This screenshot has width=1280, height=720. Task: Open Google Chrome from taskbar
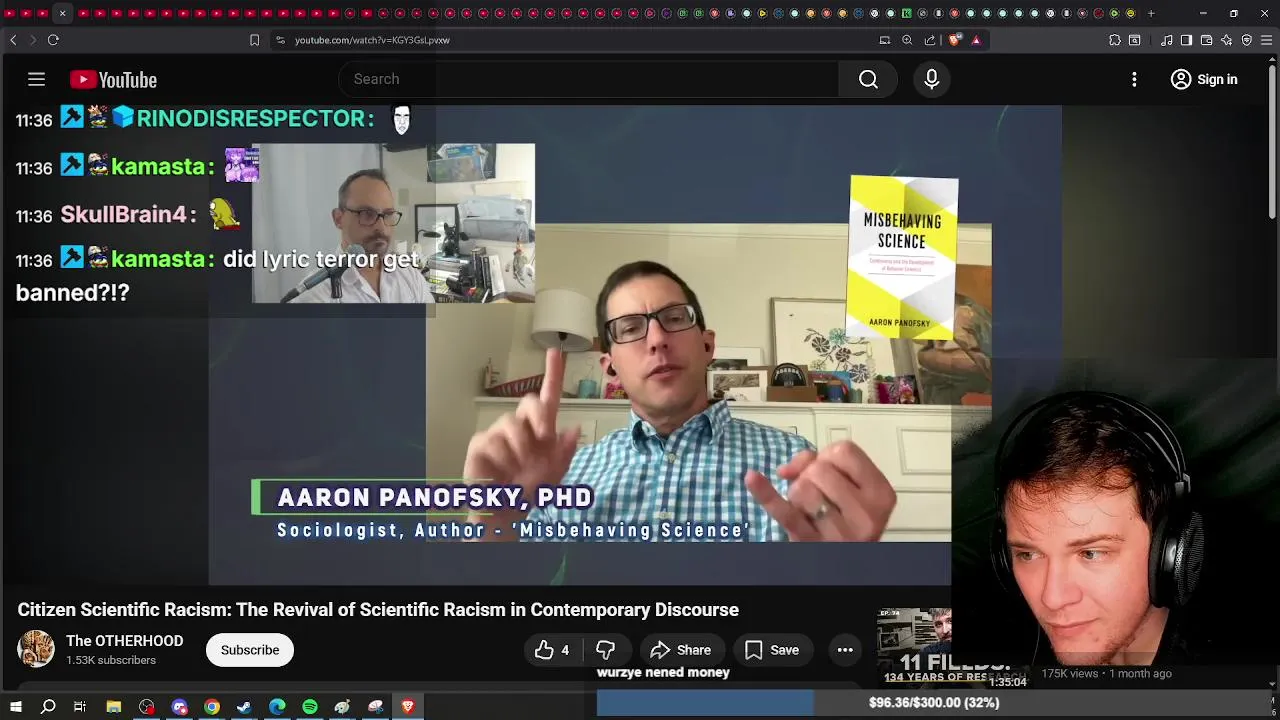click(x=212, y=707)
